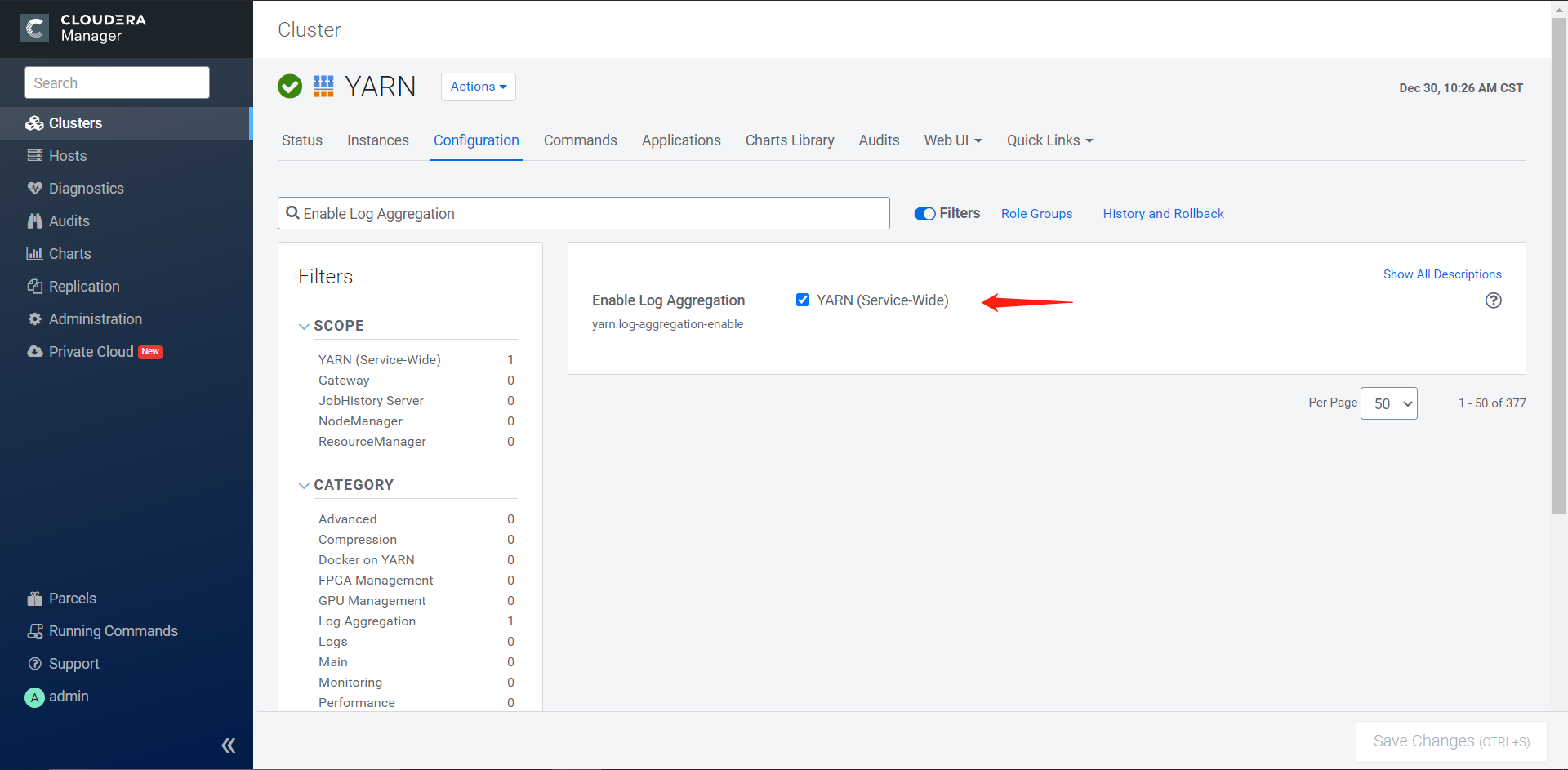The image size is (1568, 770).
Task: Click the Diagnostics heartbeat icon
Action: pyautogui.click(x=34, y=189)
